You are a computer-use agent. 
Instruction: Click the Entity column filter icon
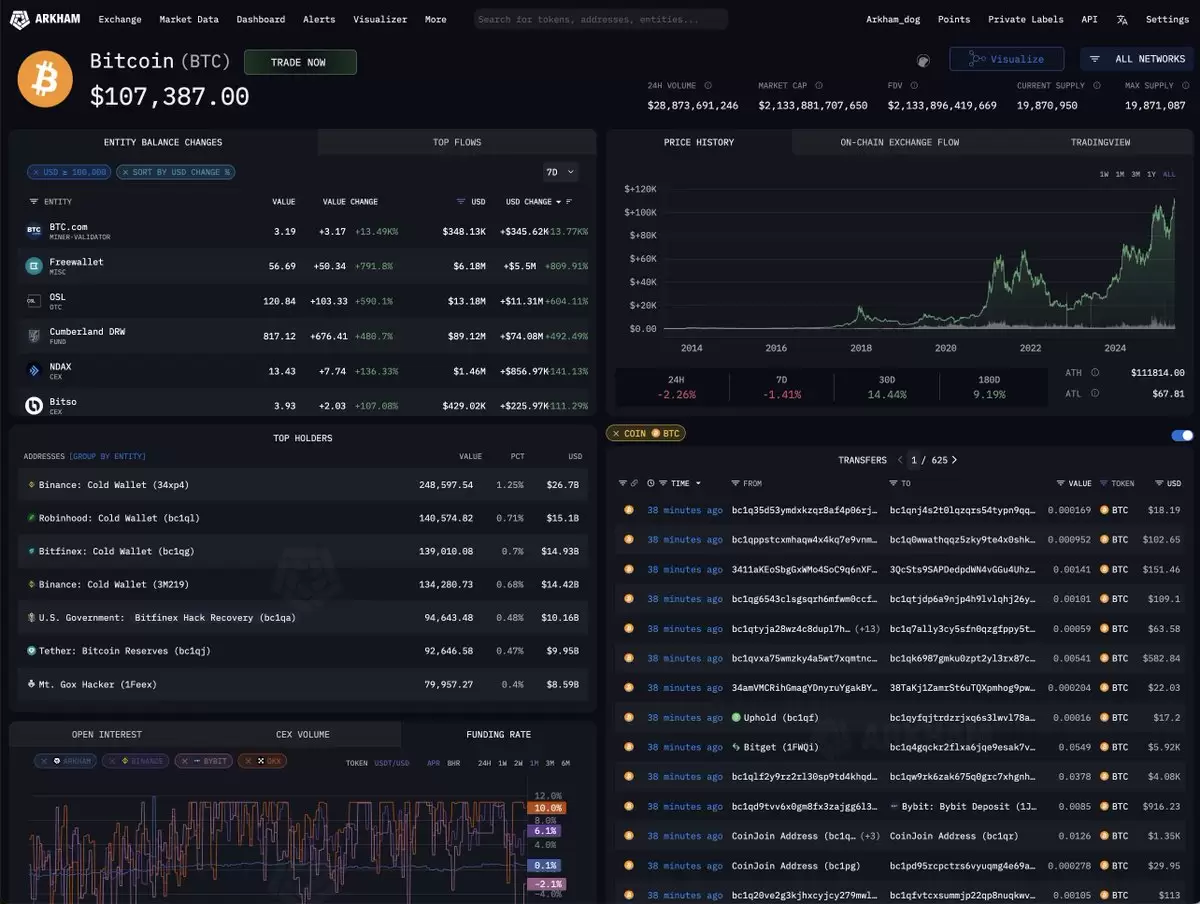tap(34, 202)
